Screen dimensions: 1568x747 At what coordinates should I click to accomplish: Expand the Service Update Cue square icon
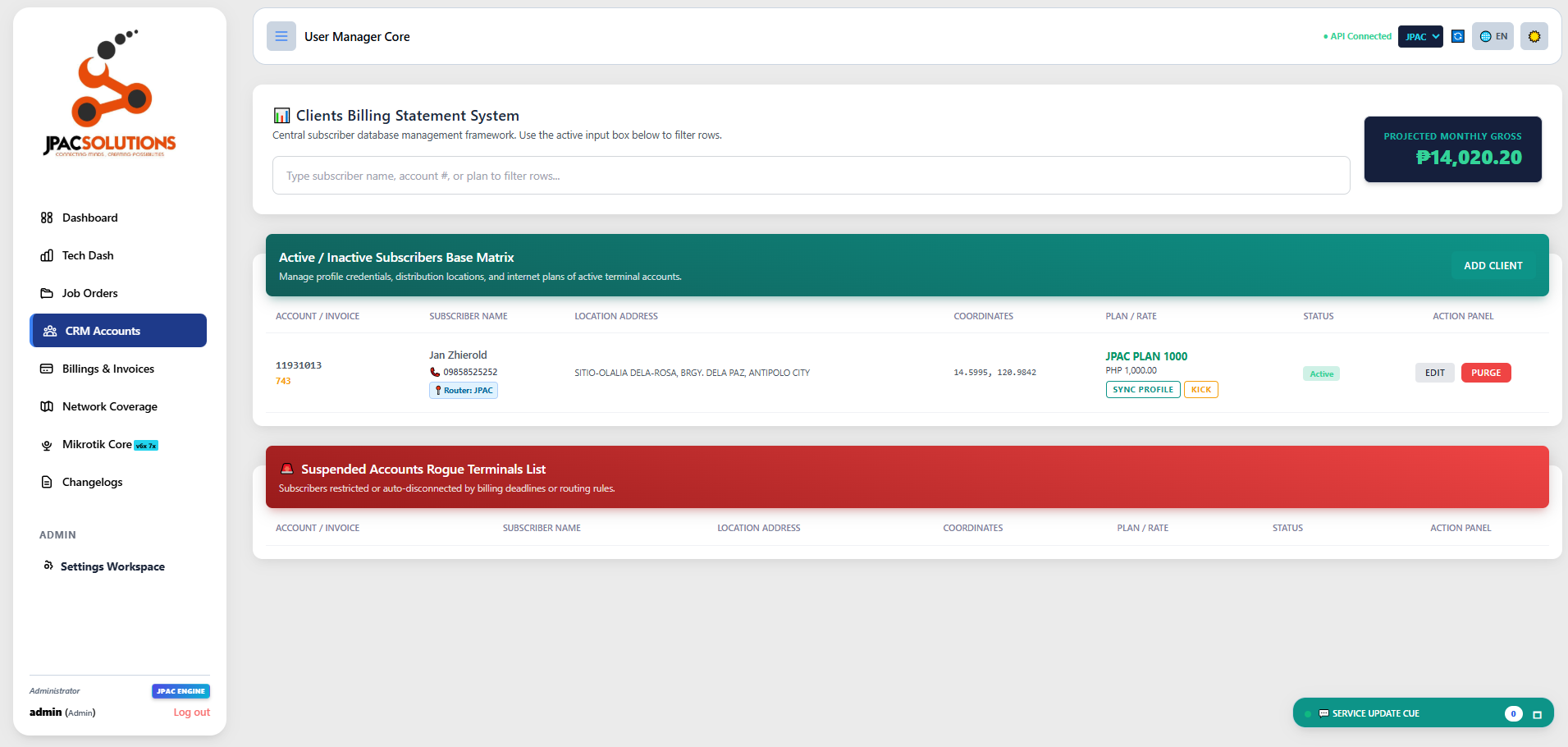pos(1538,714)
